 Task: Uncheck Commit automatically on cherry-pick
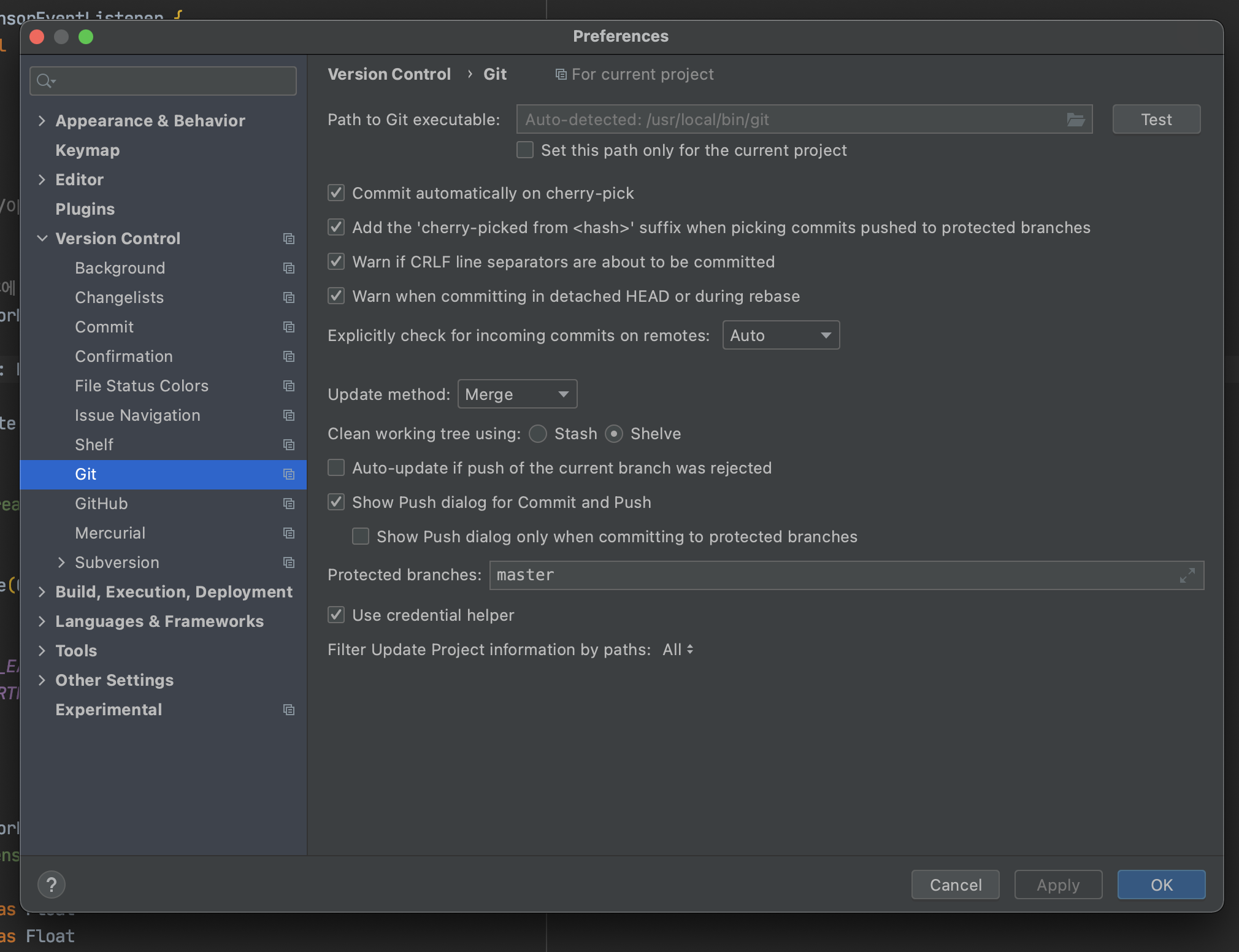pyautogui.click(x=336, y=193)
